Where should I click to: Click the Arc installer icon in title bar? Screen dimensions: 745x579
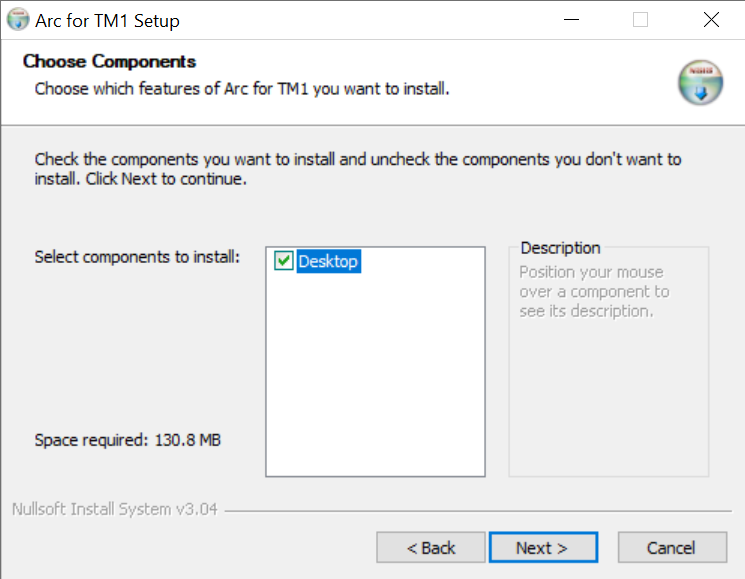pos(19,20)
